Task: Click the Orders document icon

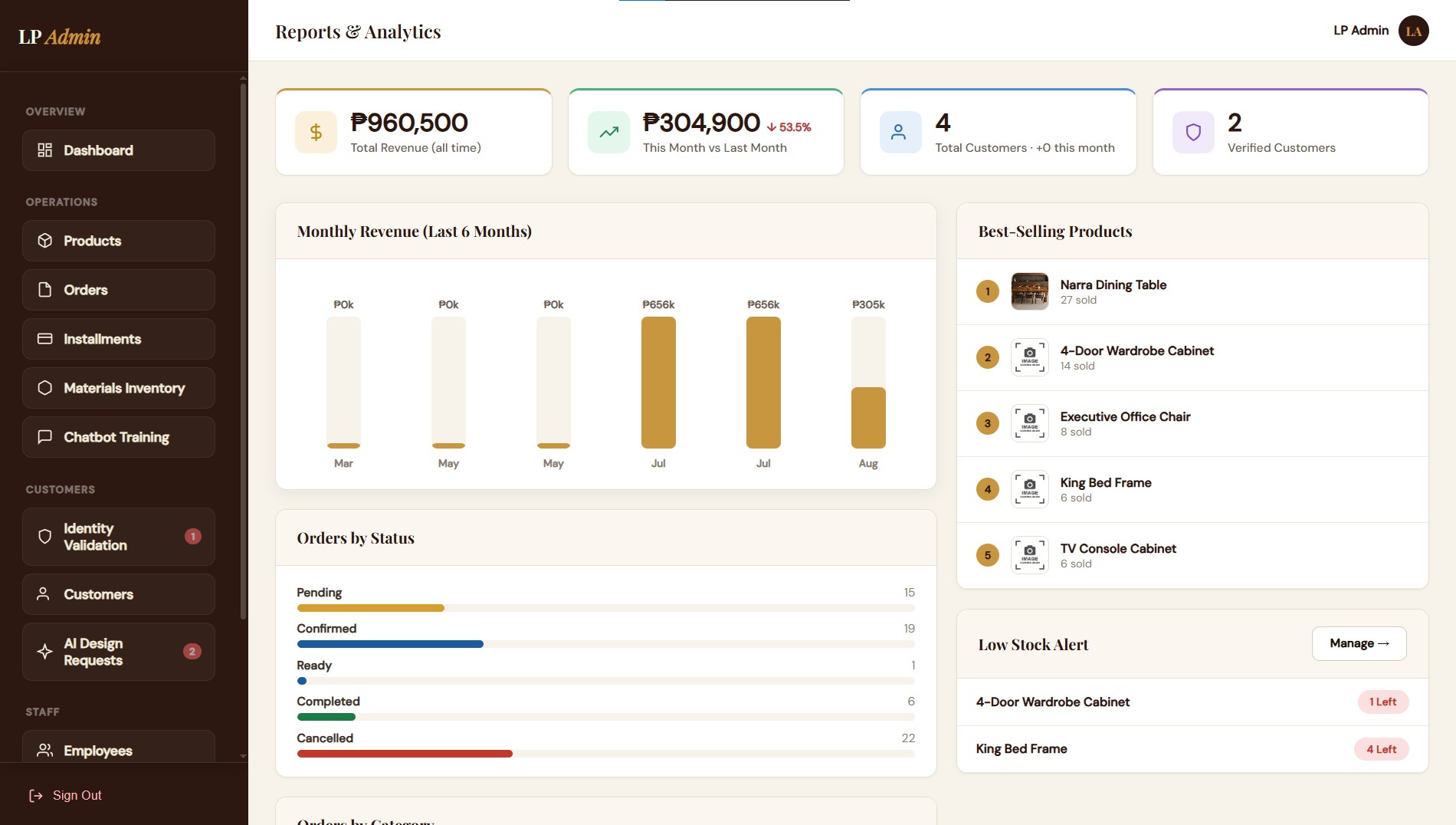Action: pyautogui.click(x=45, y=290)
